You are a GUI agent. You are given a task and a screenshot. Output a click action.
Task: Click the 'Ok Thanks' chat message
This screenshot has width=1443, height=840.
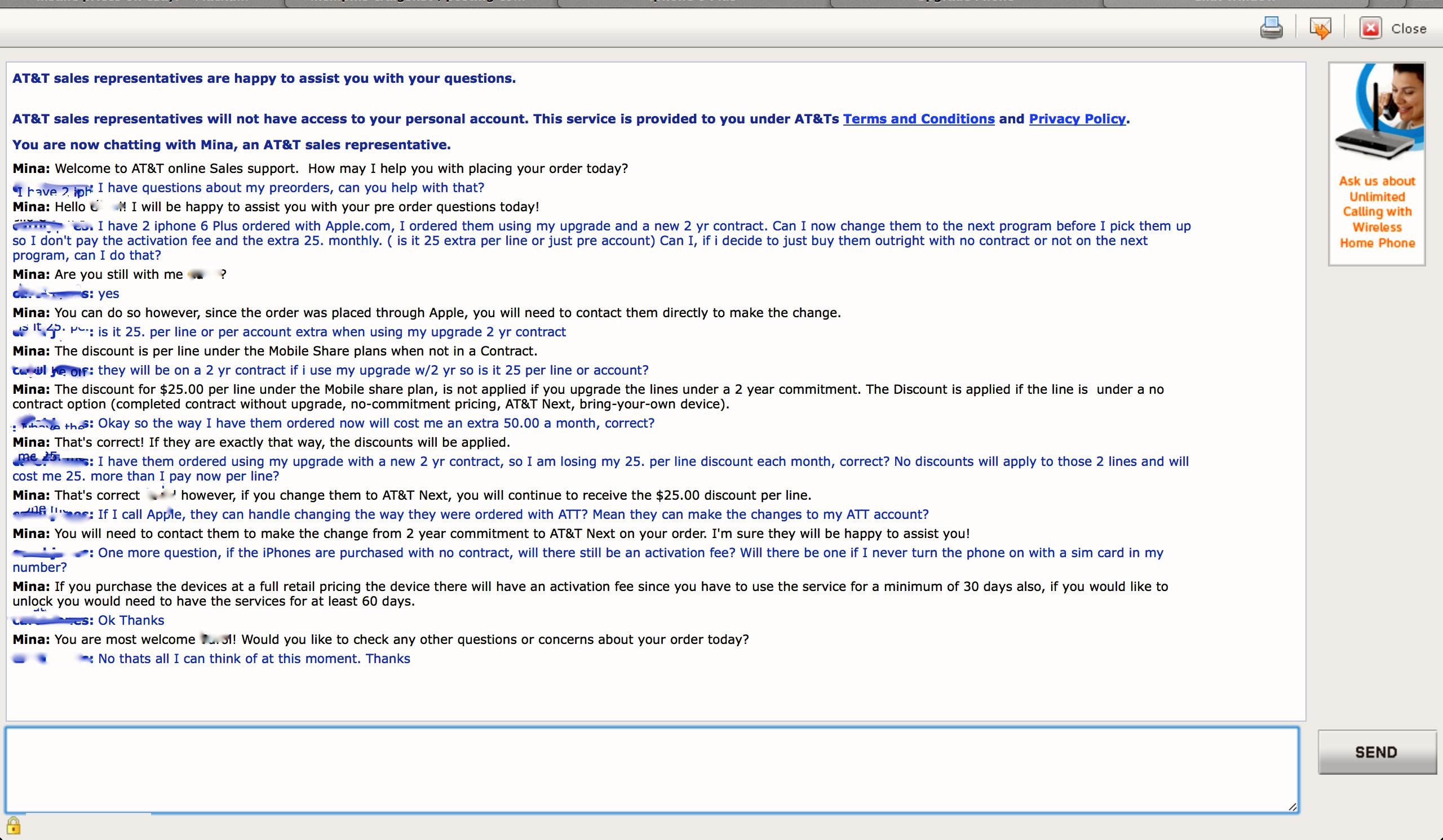click(x=131, y=620)
